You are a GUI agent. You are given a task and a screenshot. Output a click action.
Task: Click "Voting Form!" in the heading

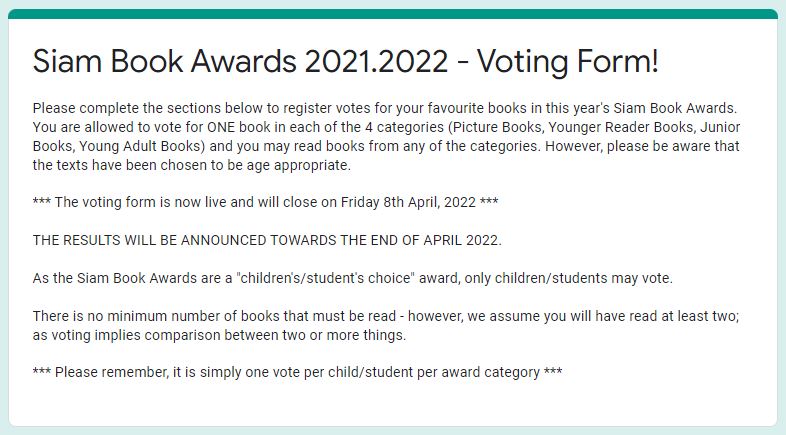pyautogui.click(x=567, y=61)
